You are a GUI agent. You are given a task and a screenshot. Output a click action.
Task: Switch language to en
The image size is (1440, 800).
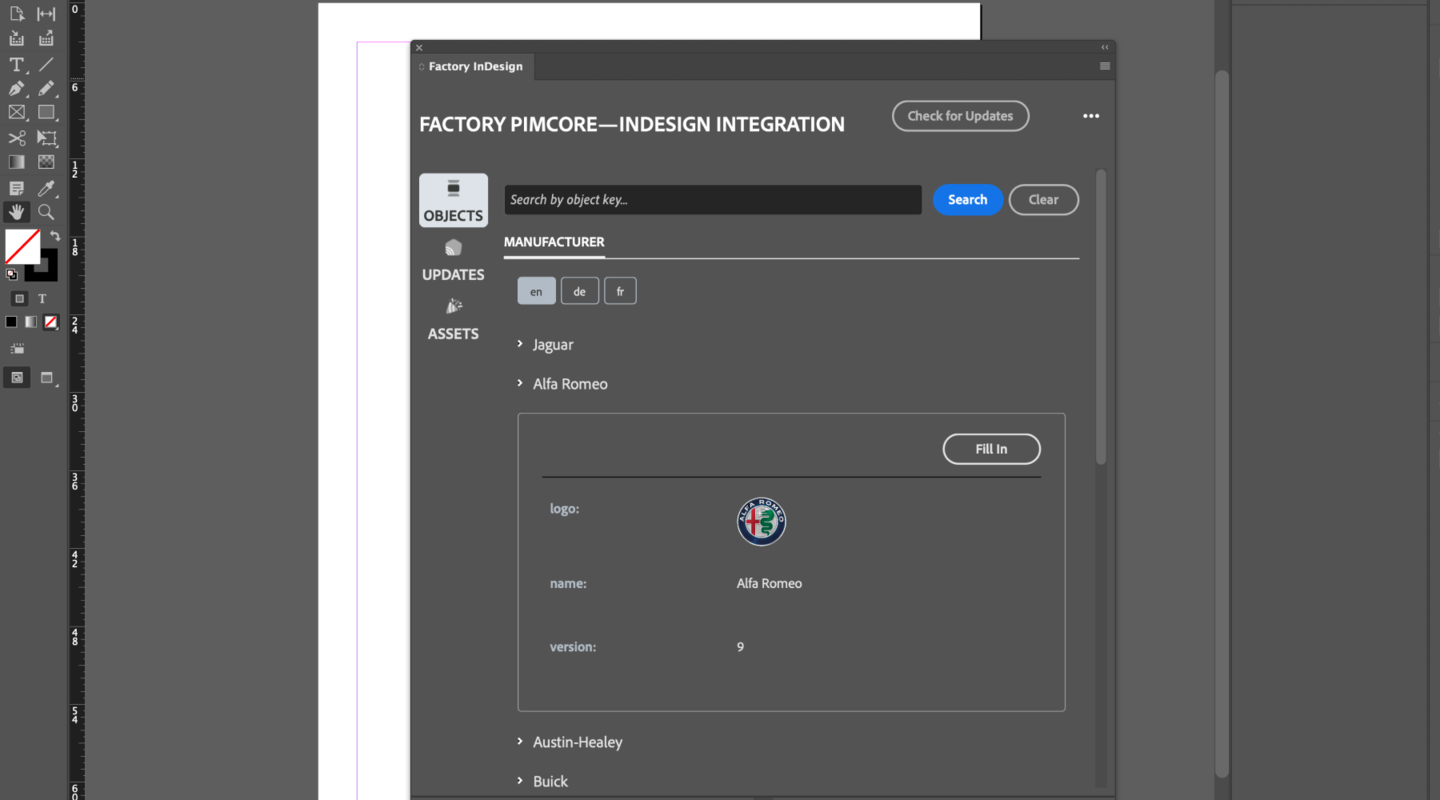(x=536, y=291)
